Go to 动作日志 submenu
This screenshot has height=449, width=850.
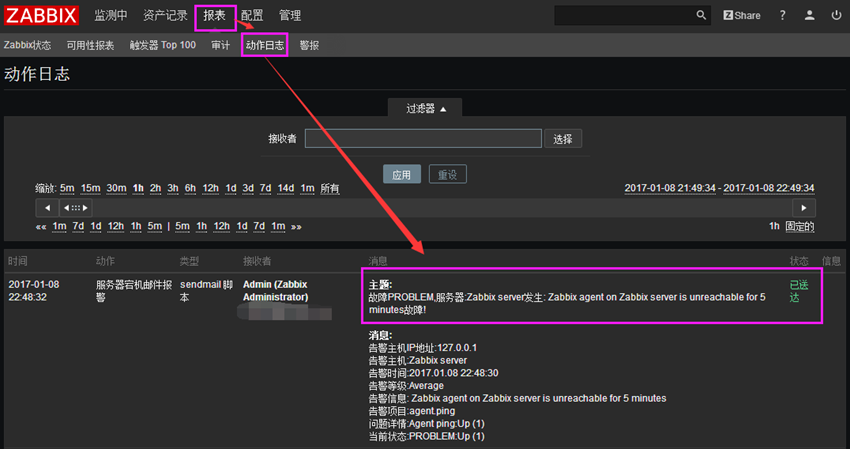point(265,46)
